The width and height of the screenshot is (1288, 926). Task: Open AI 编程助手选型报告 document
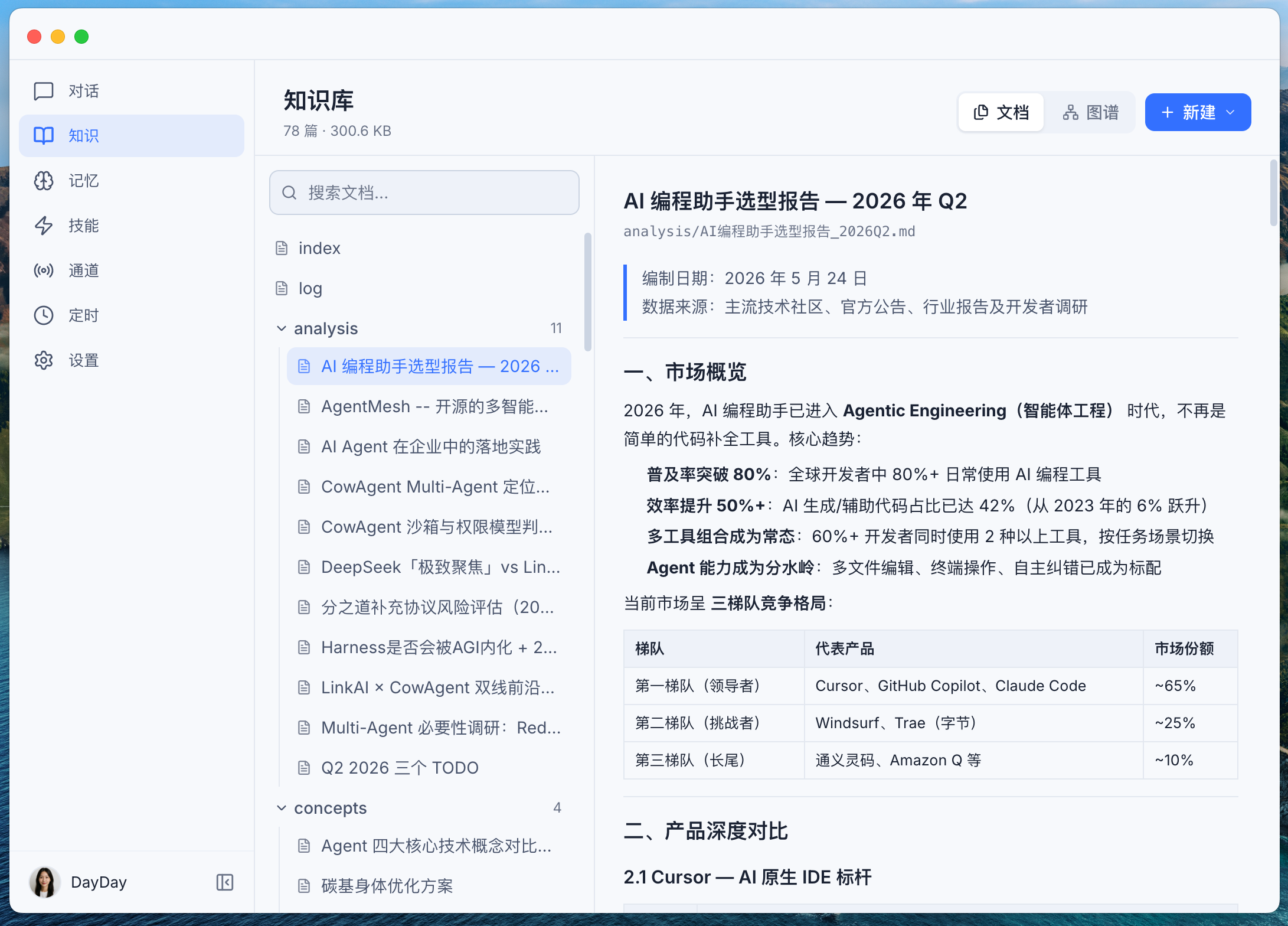click(429, 366)
